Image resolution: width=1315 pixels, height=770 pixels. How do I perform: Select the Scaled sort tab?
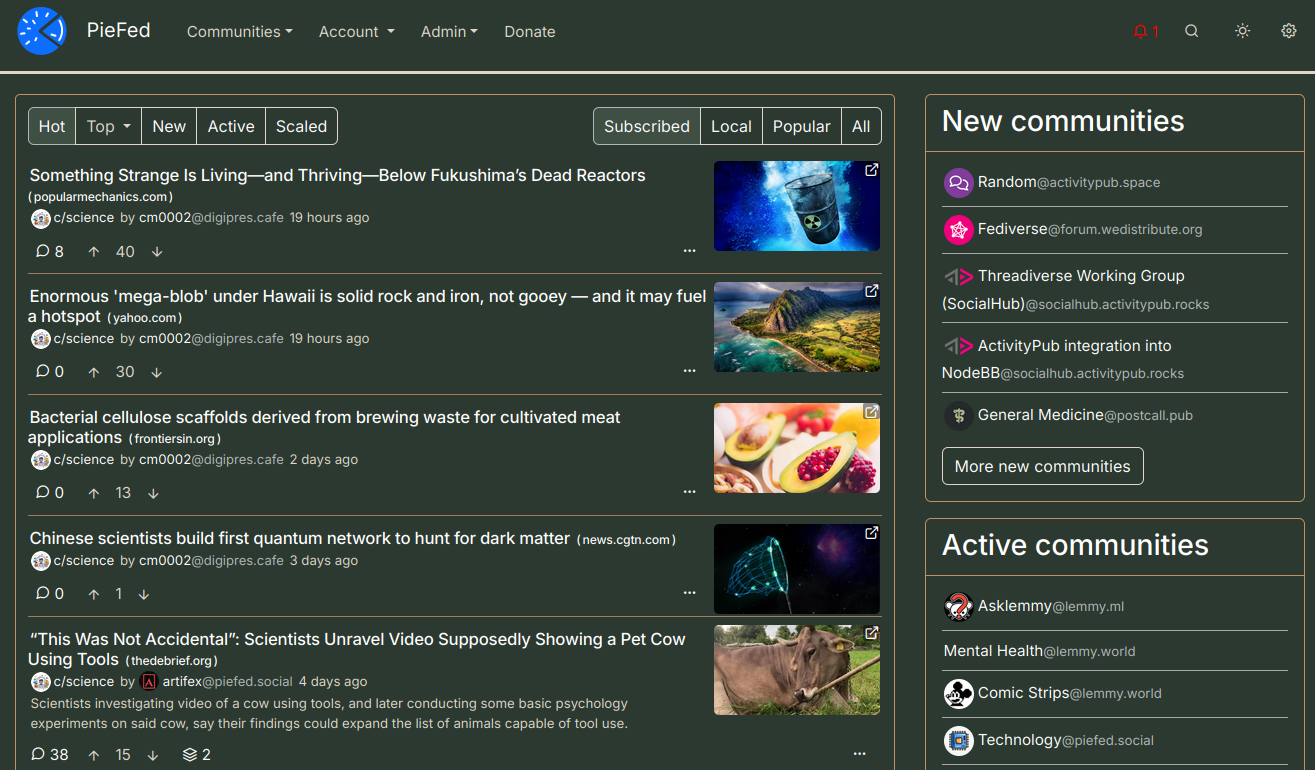[x=301, y=126]
